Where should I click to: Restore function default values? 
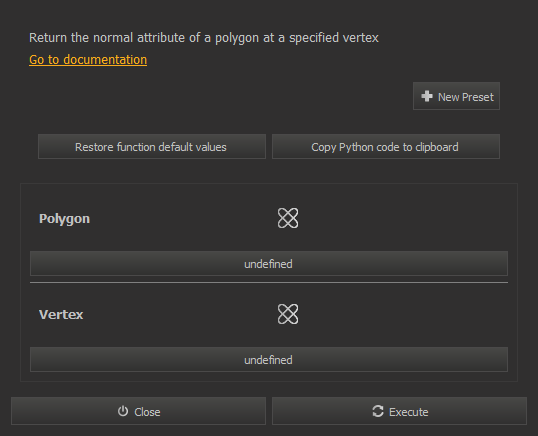point(152,147)
